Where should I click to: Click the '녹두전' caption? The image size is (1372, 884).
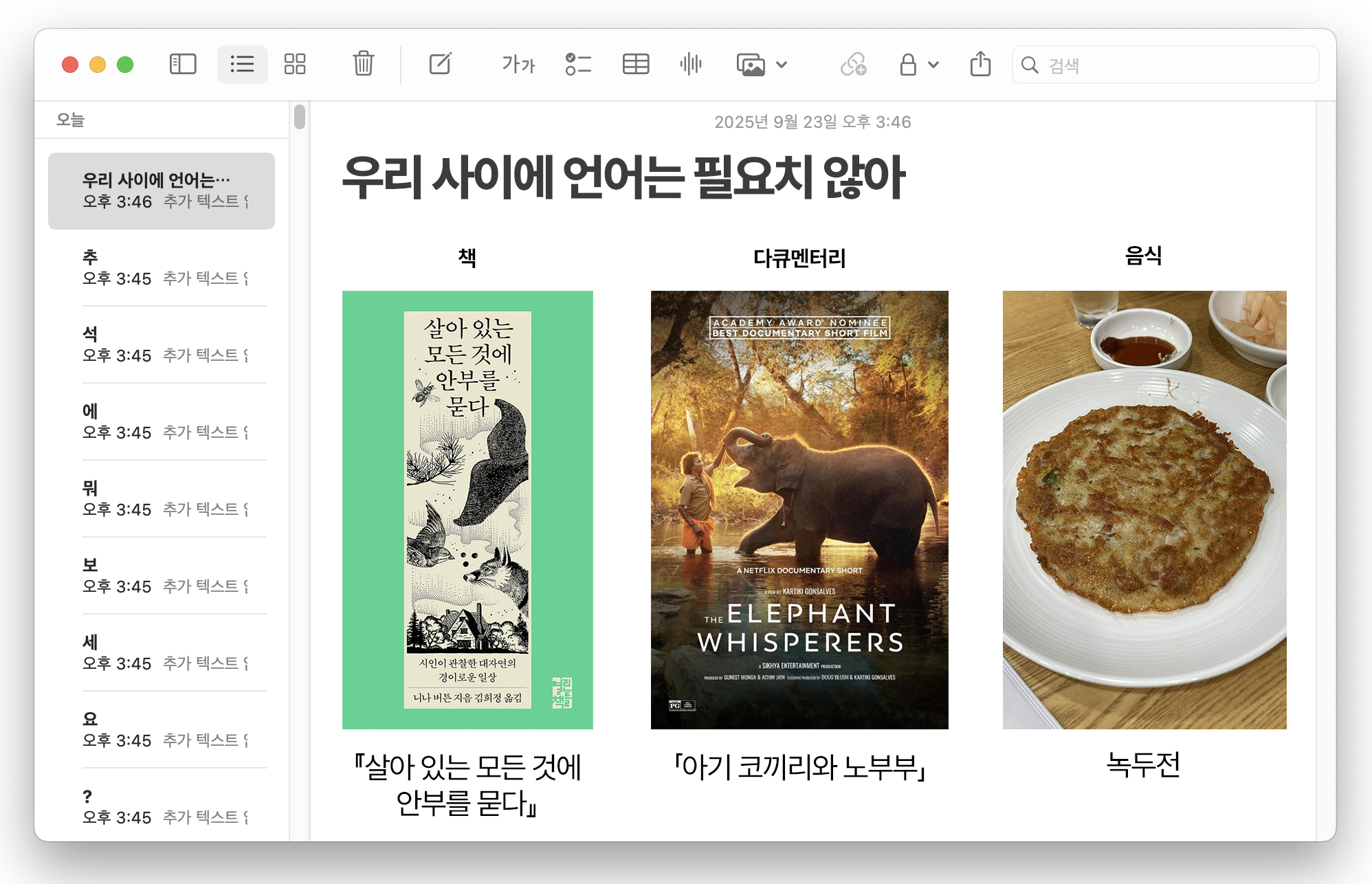(x=1144, y=764)
